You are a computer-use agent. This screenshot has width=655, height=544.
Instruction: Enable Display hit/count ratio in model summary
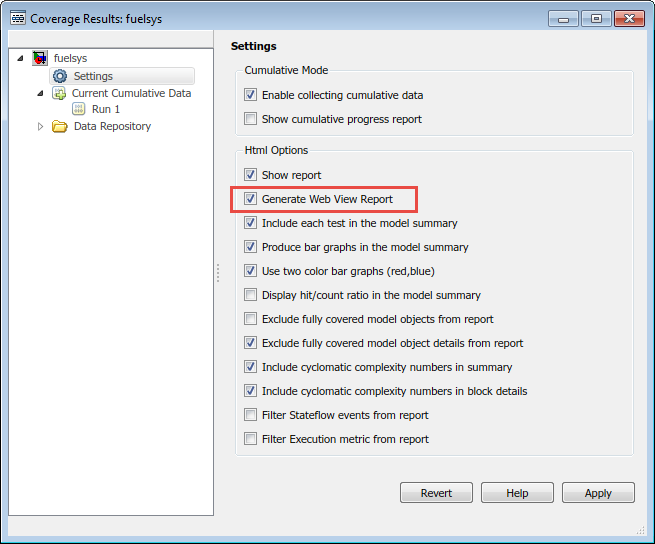point(250,295)
